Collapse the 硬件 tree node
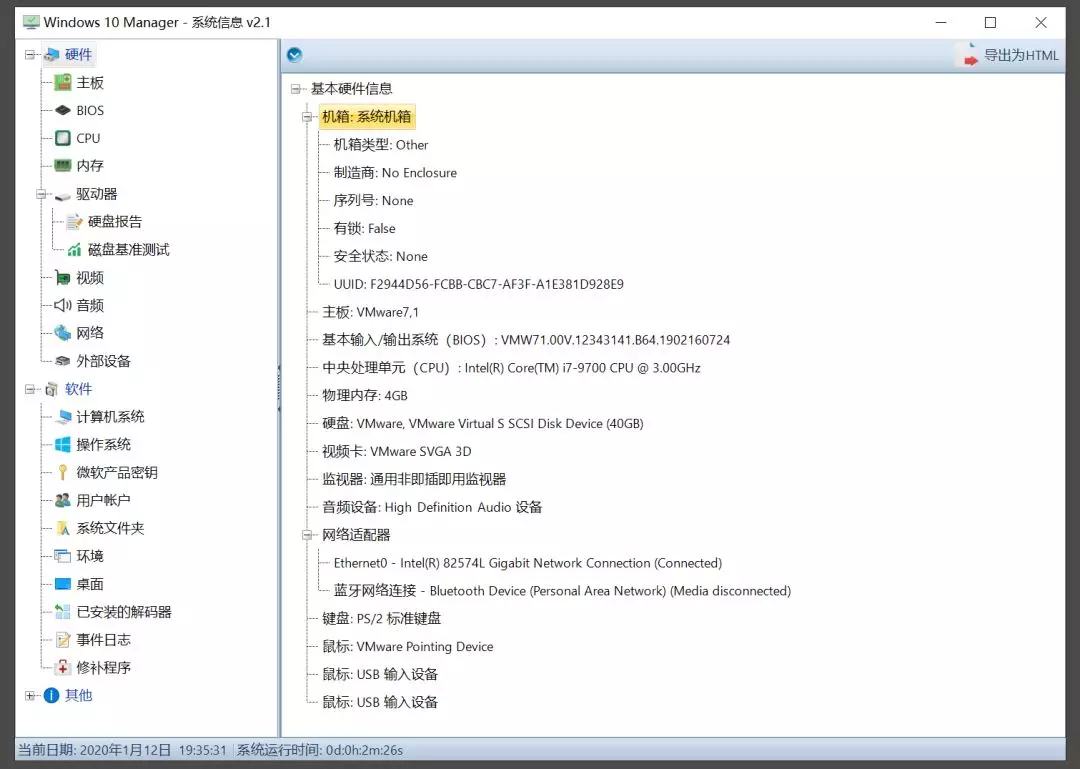 [x=30, y=54]
